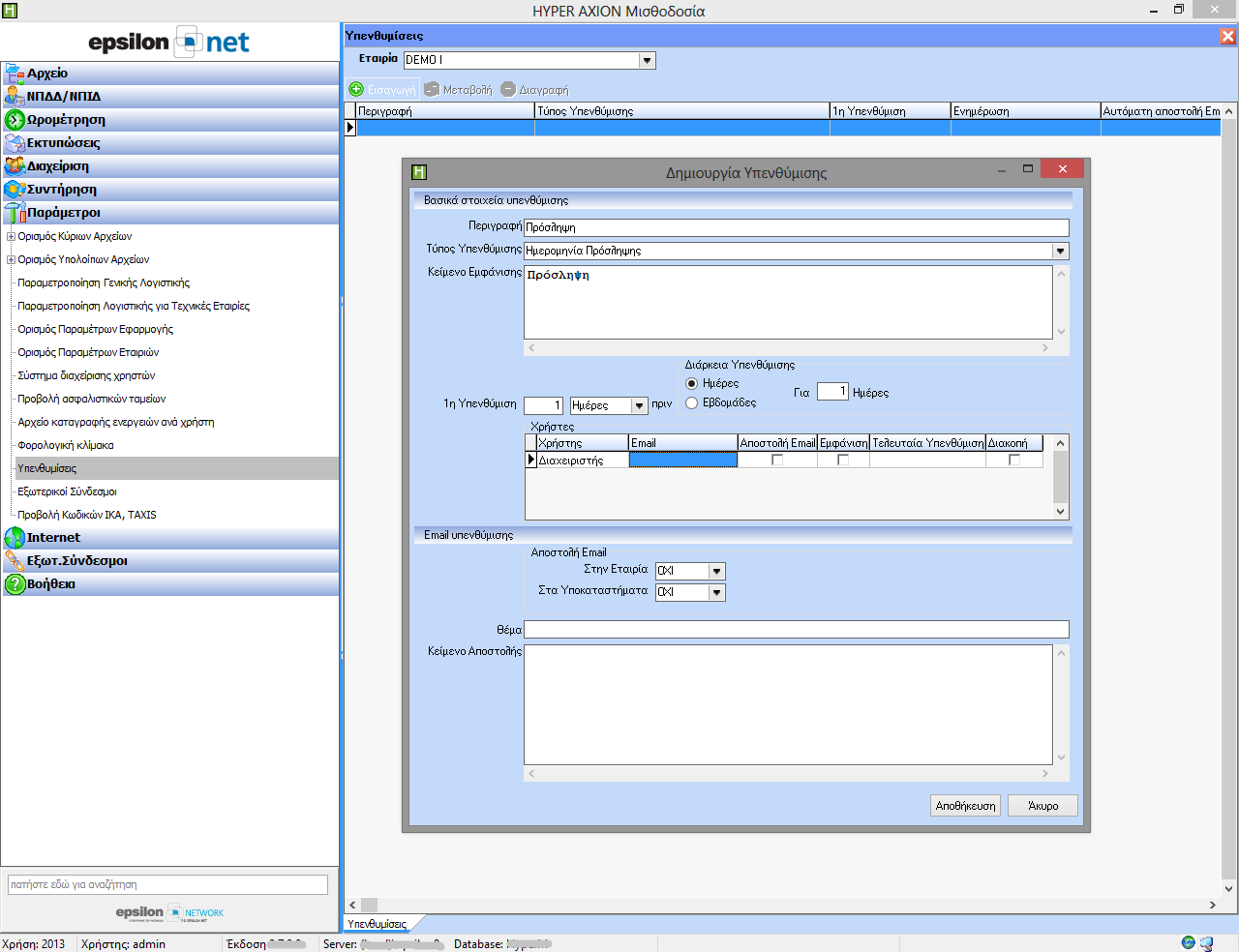Select Φορολογική κλίμακα in the sidebar

point(66,445)
